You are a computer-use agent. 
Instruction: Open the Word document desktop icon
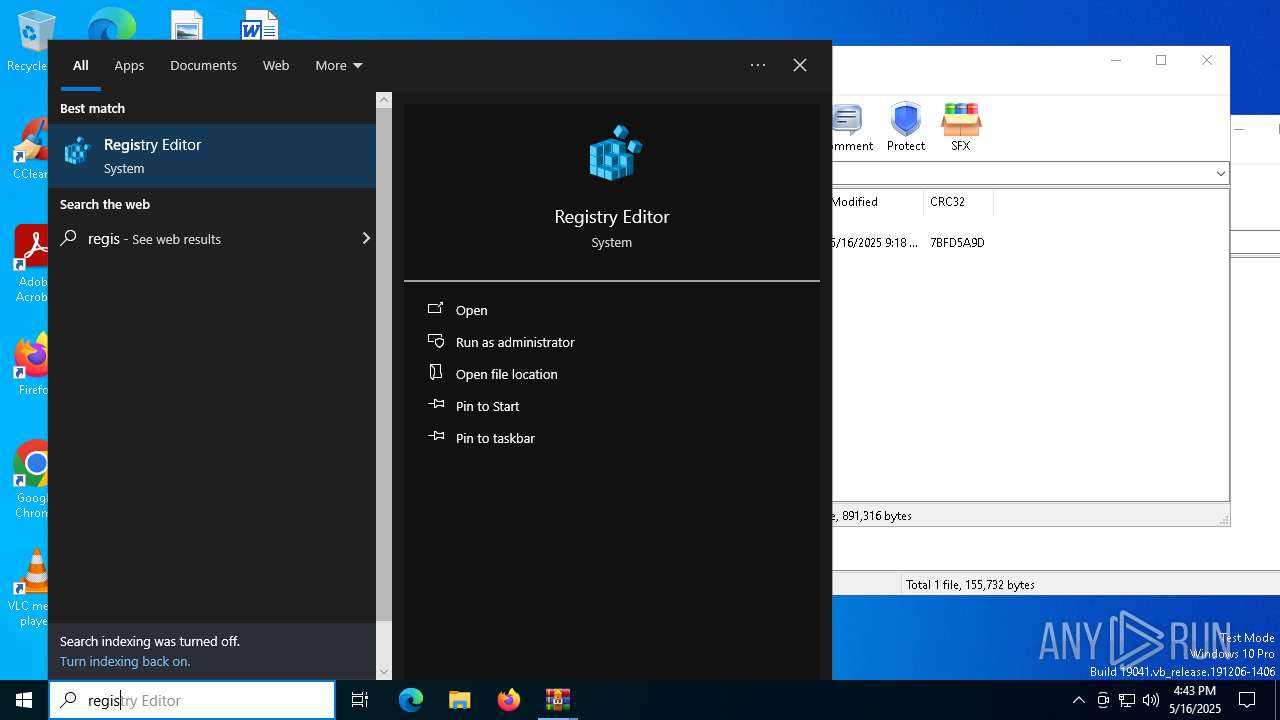pyautogui.click(x=259, y=26)
